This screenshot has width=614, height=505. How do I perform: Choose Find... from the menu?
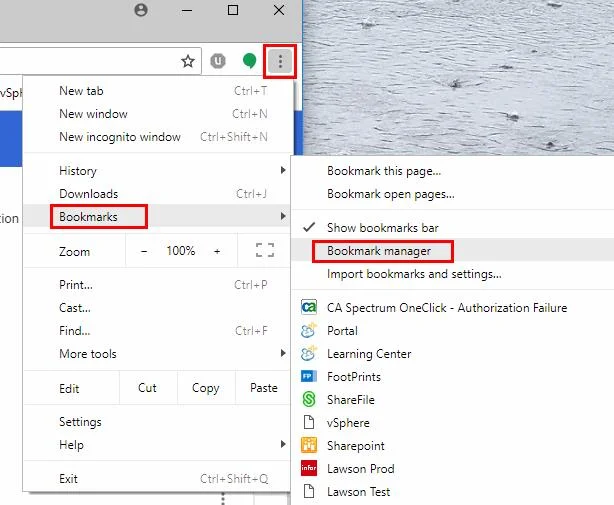(x=157, y=331)
